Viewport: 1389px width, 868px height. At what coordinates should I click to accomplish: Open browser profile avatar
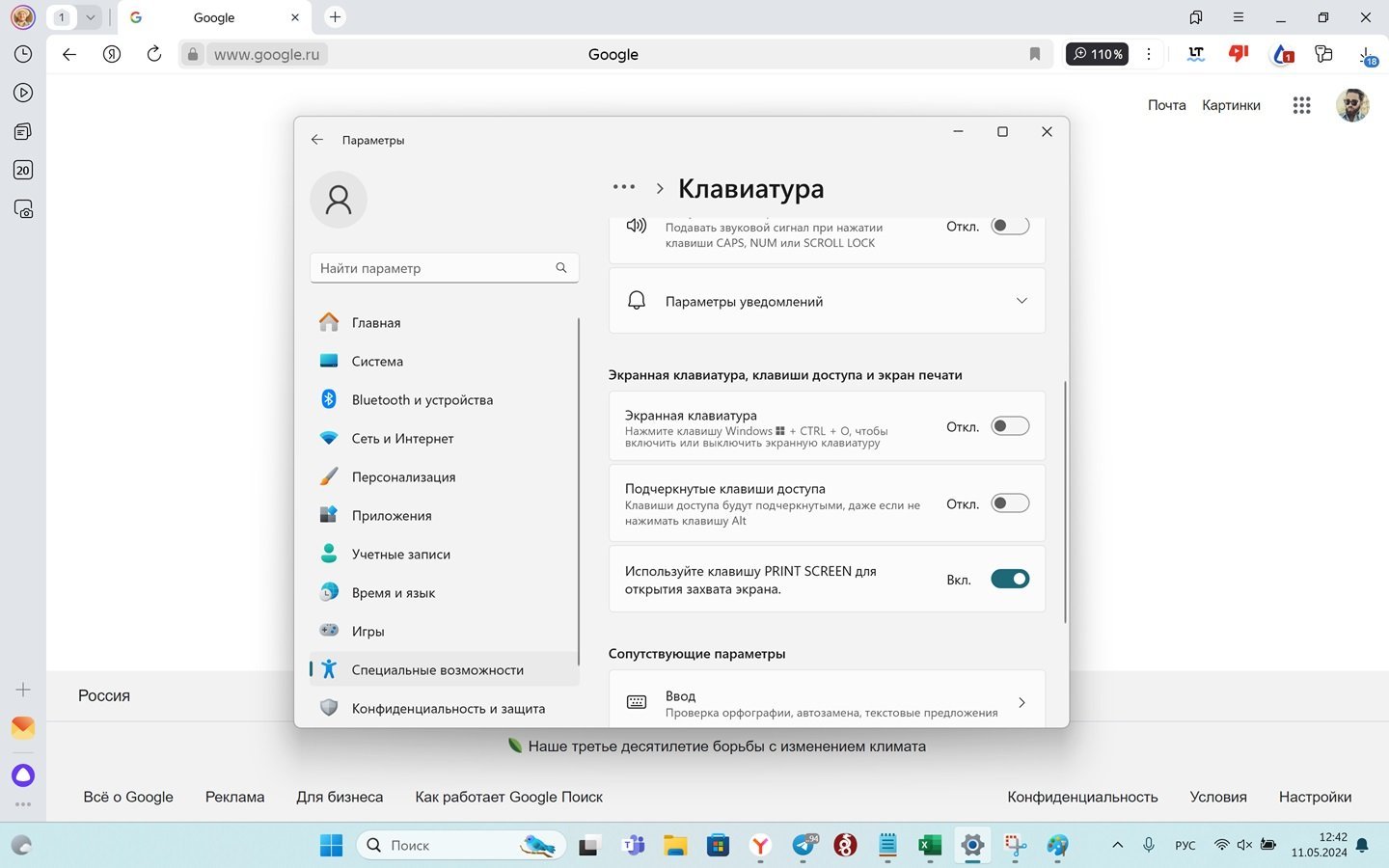pyautogui.click(x=22, y=17)
